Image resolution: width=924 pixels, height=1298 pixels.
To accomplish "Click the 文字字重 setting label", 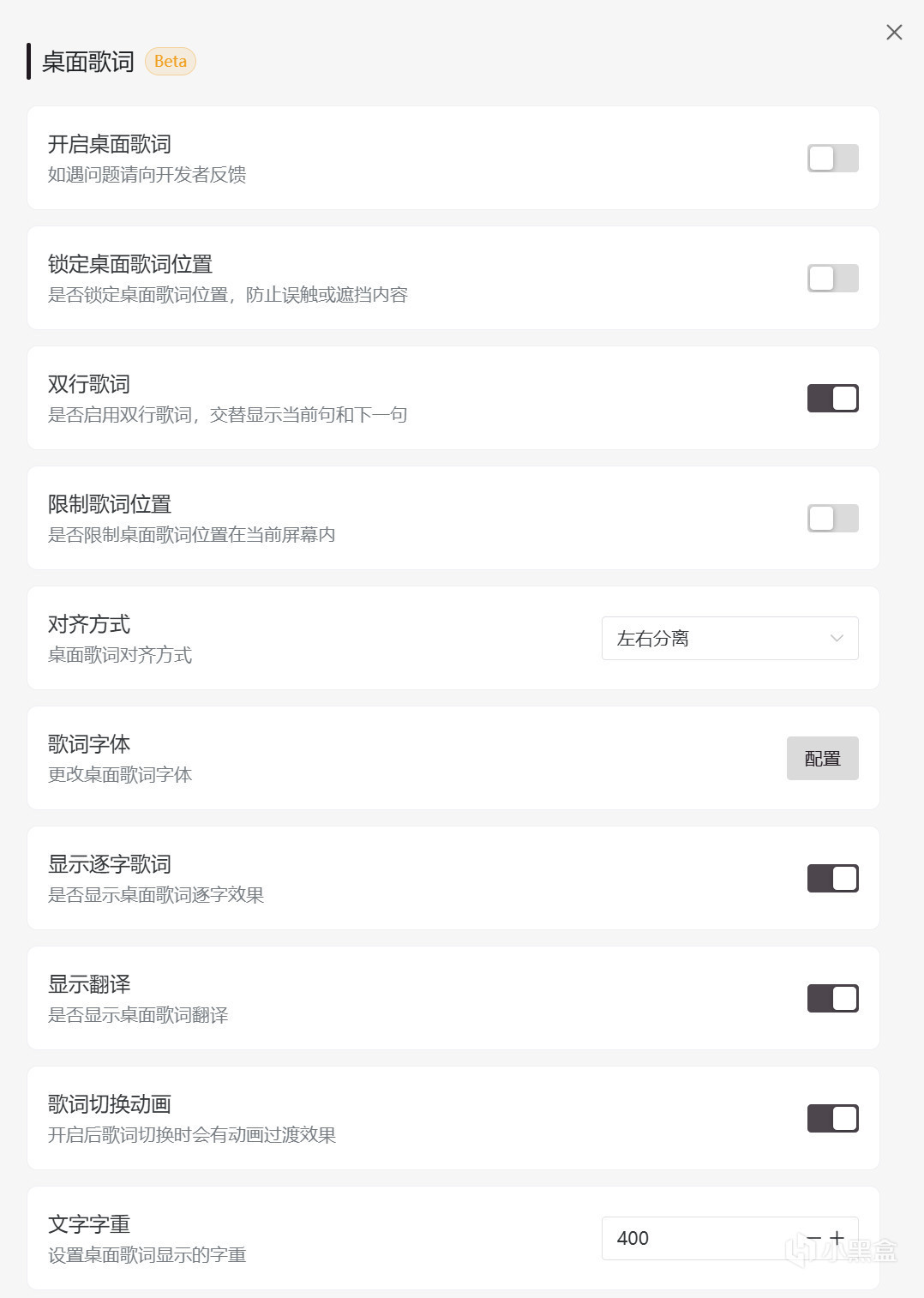I will coord(89,1224).
